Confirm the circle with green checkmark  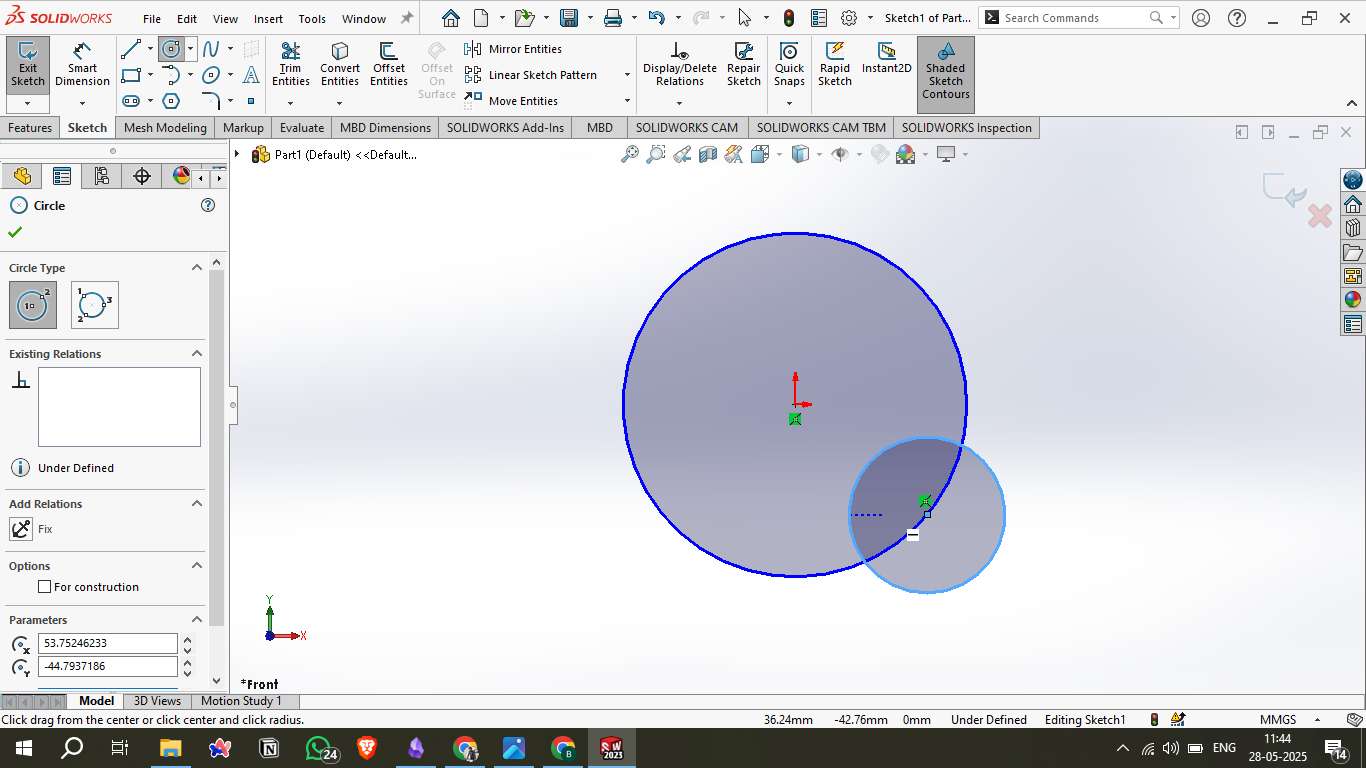15,232
